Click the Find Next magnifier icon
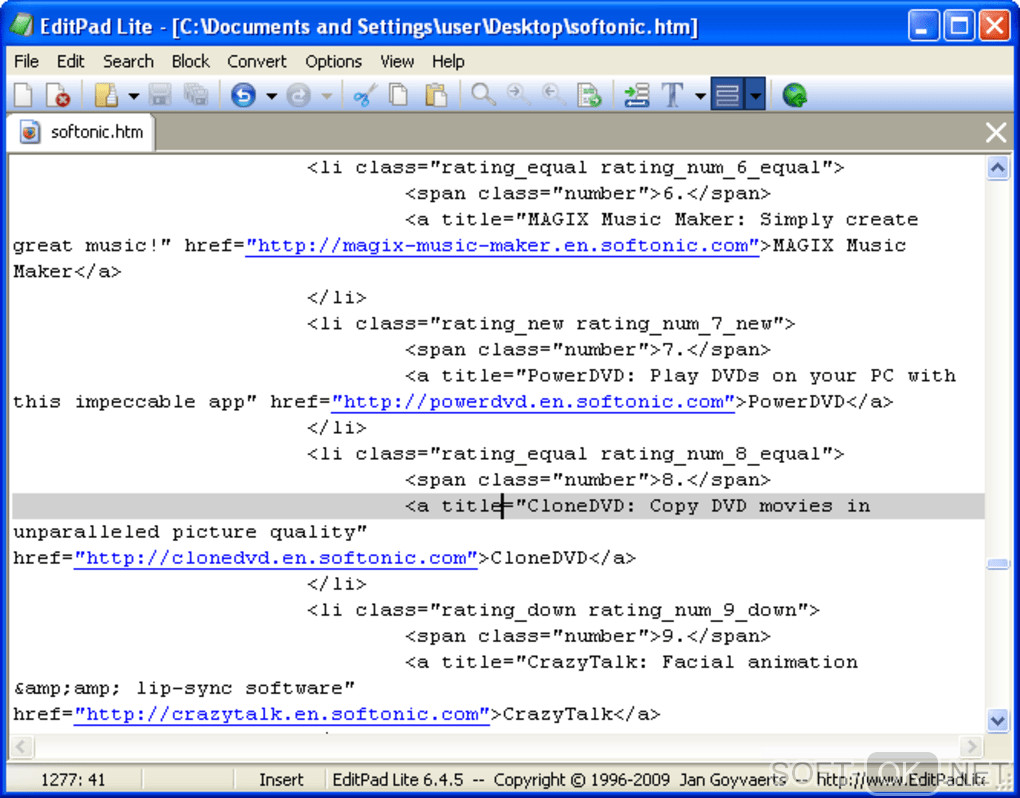The image size is (1020, 798). pos(518,95)
